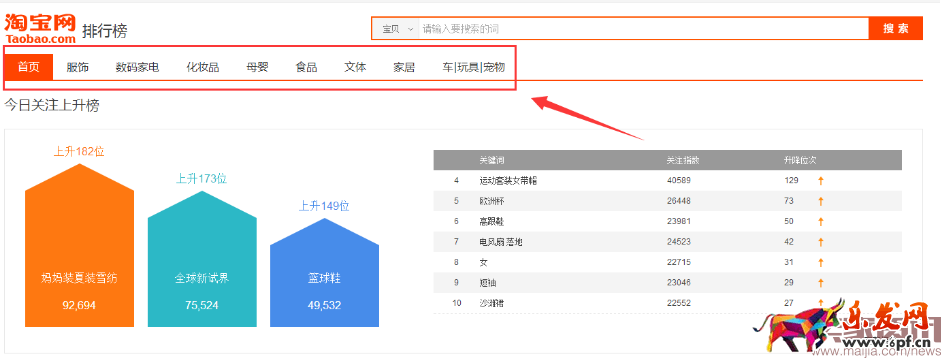Open keyword 电风扇 落地 in row 7

tap(501, 242)
